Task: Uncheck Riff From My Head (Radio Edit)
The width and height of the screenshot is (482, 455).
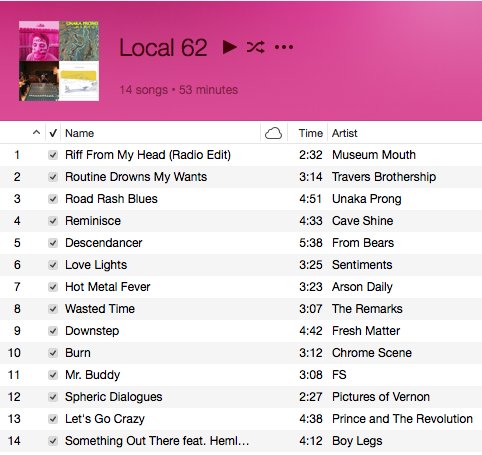Action: 53,155
